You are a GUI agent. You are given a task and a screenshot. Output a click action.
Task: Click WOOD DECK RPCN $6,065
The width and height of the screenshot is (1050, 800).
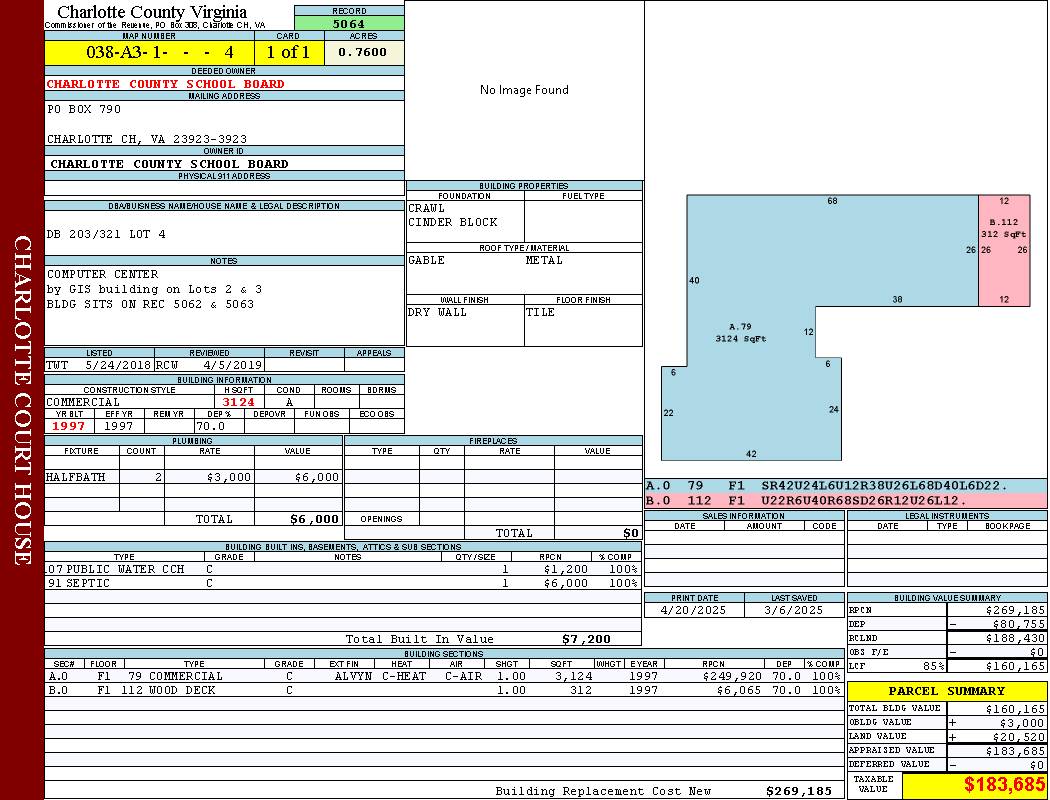(739, 690)
